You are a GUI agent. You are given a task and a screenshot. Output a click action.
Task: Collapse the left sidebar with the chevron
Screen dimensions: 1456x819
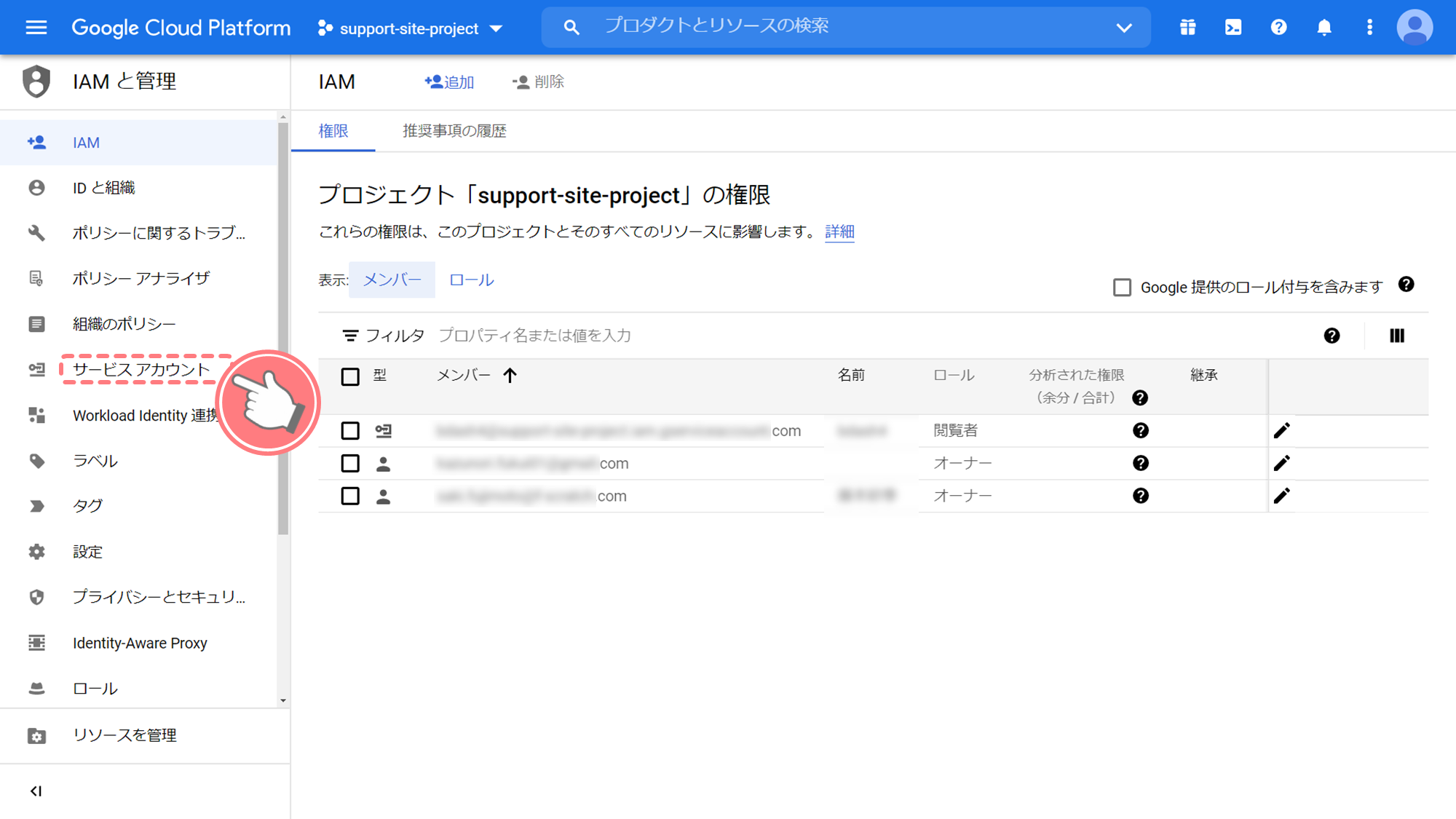tap(36, 791)
